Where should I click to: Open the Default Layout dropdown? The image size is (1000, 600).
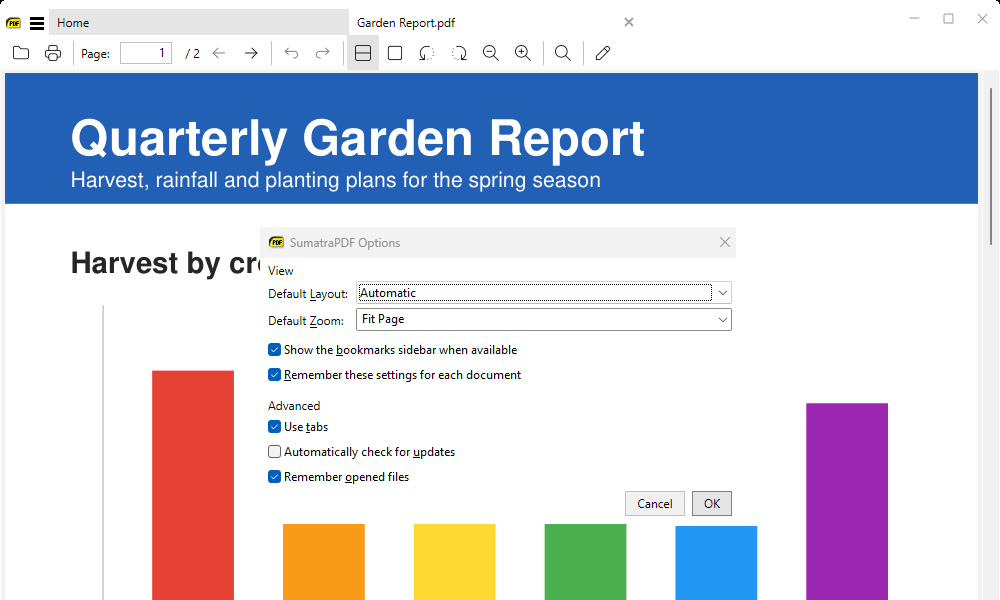(x=543, y=293)
